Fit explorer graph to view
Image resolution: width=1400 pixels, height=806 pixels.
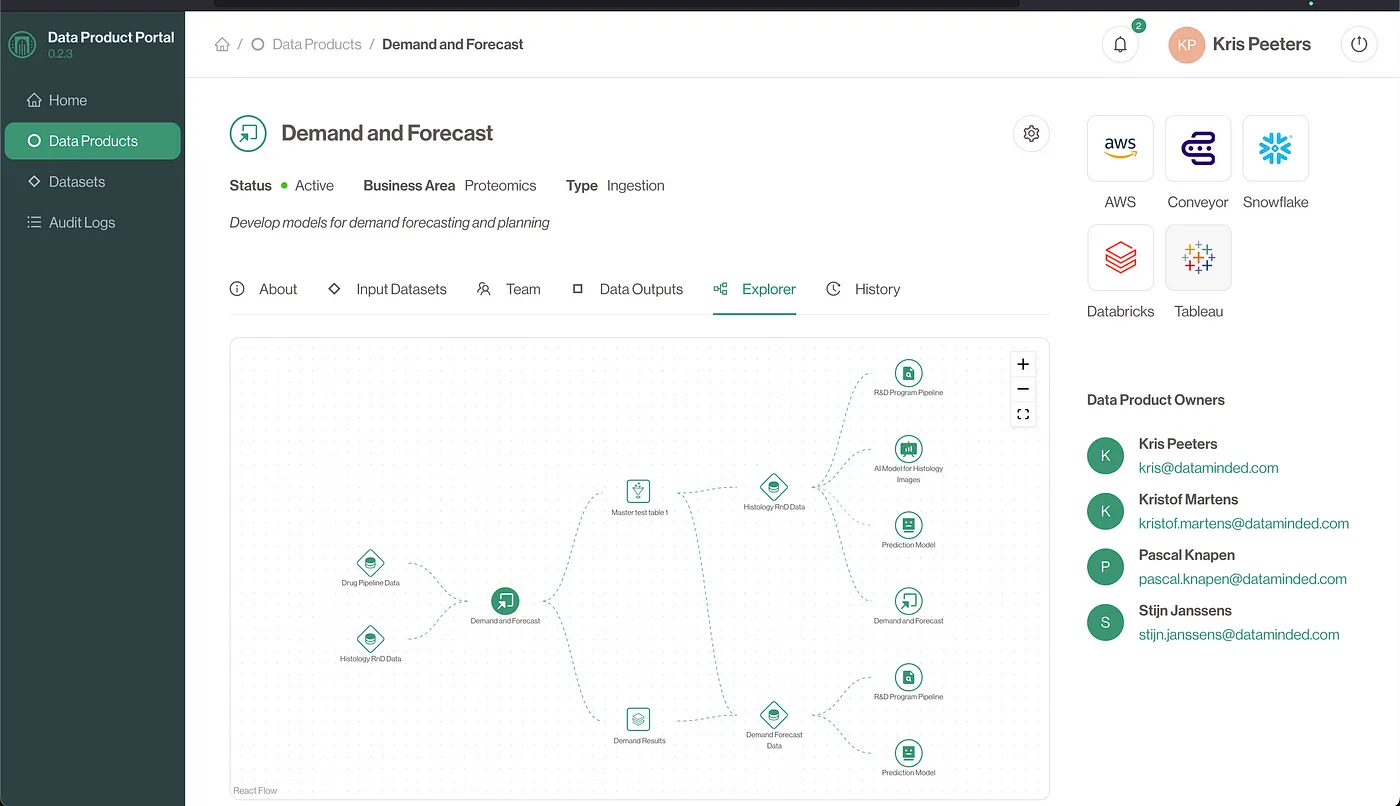click(x=1023, y=414)
